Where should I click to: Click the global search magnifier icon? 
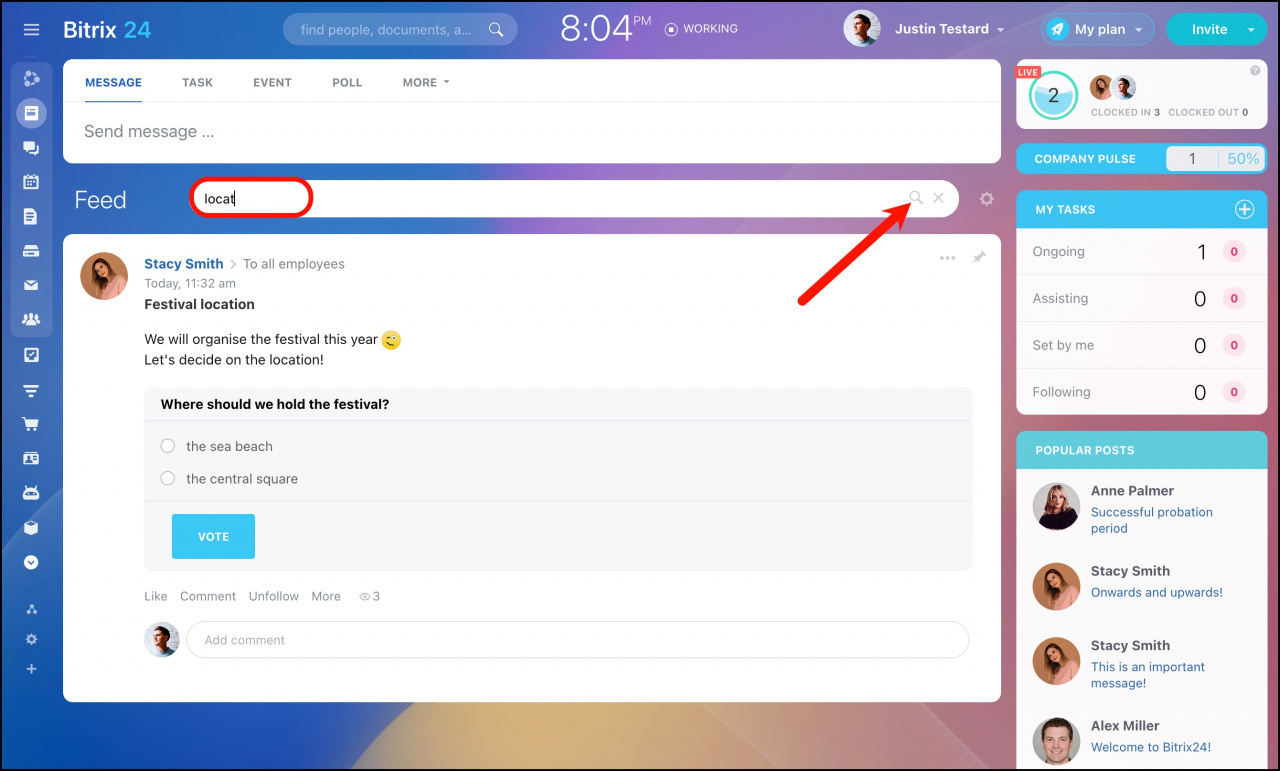coord(496,30)
